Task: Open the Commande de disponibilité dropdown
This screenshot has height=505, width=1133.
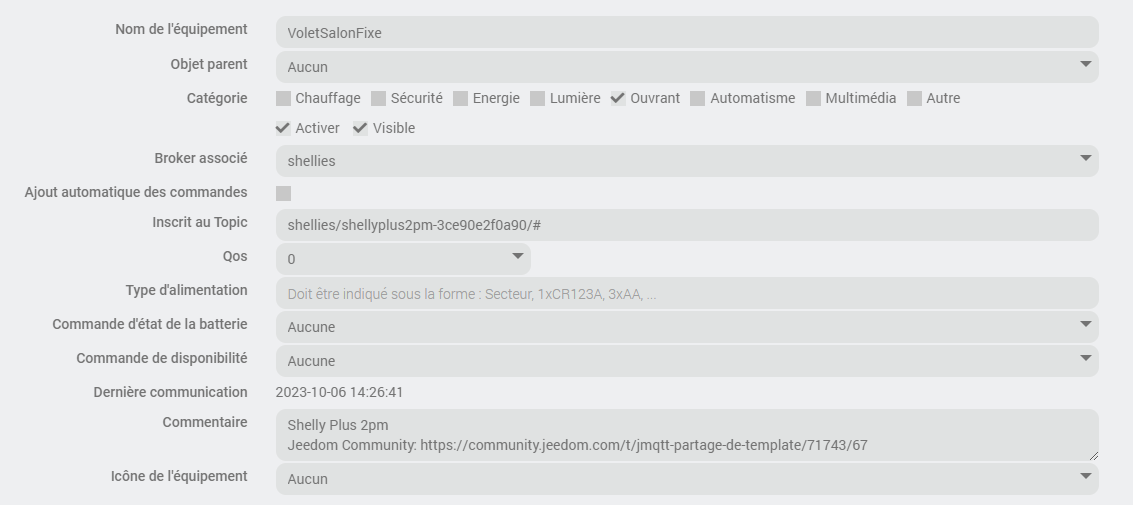Action: 686,361
